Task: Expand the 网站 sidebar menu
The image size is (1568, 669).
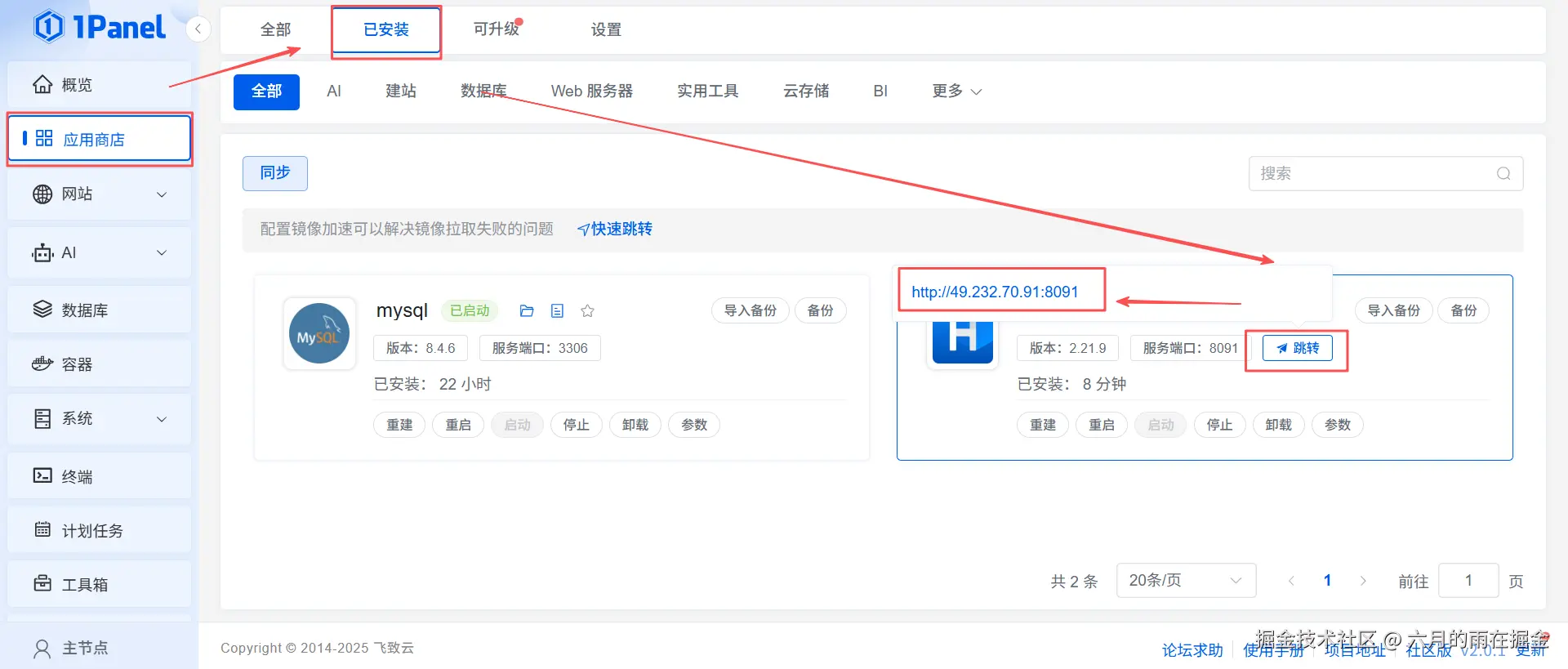Action: click(x=99, y=194)
